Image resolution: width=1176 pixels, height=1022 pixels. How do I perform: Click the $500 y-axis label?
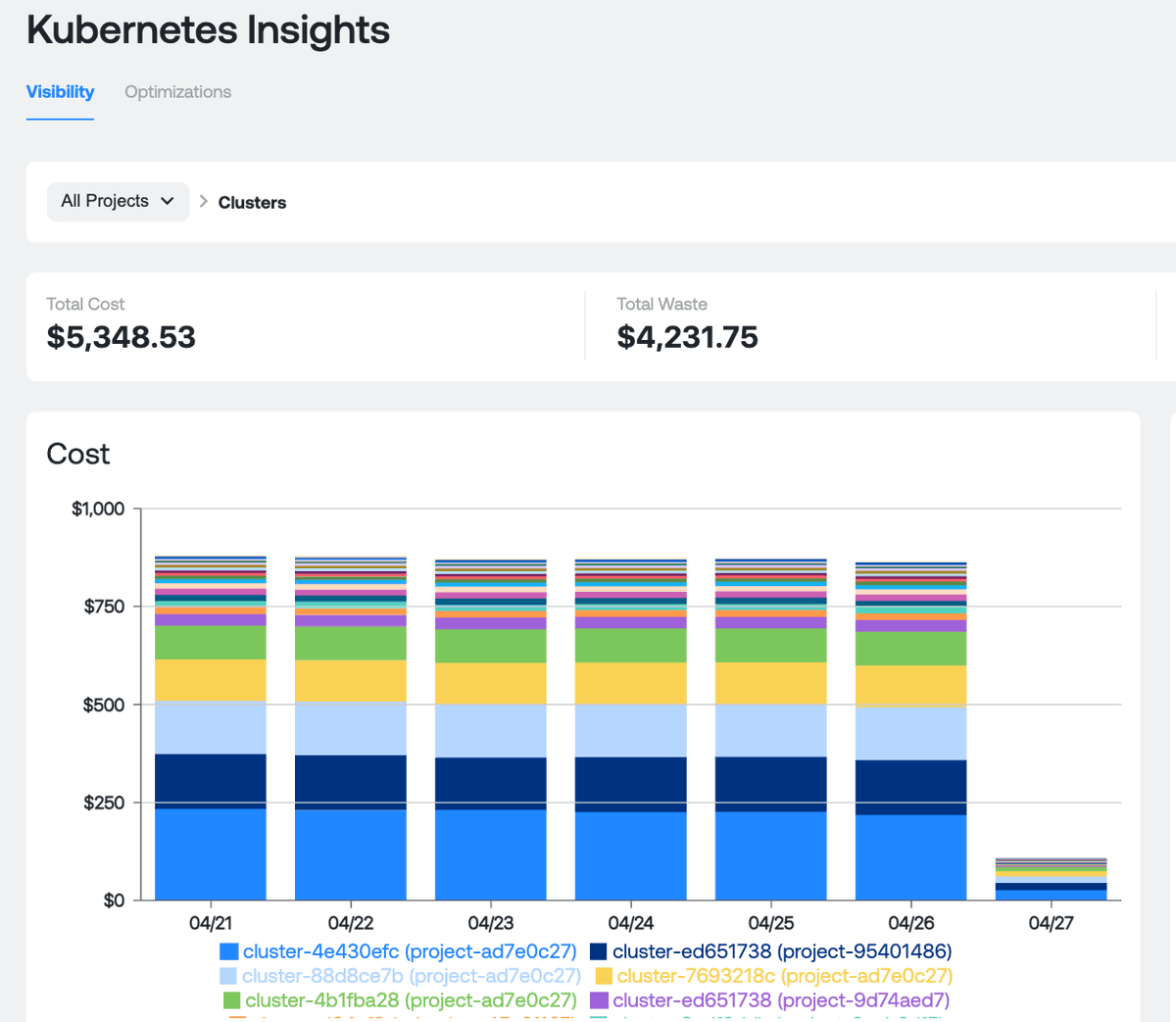pyautogui.click(x=104, y=705)
